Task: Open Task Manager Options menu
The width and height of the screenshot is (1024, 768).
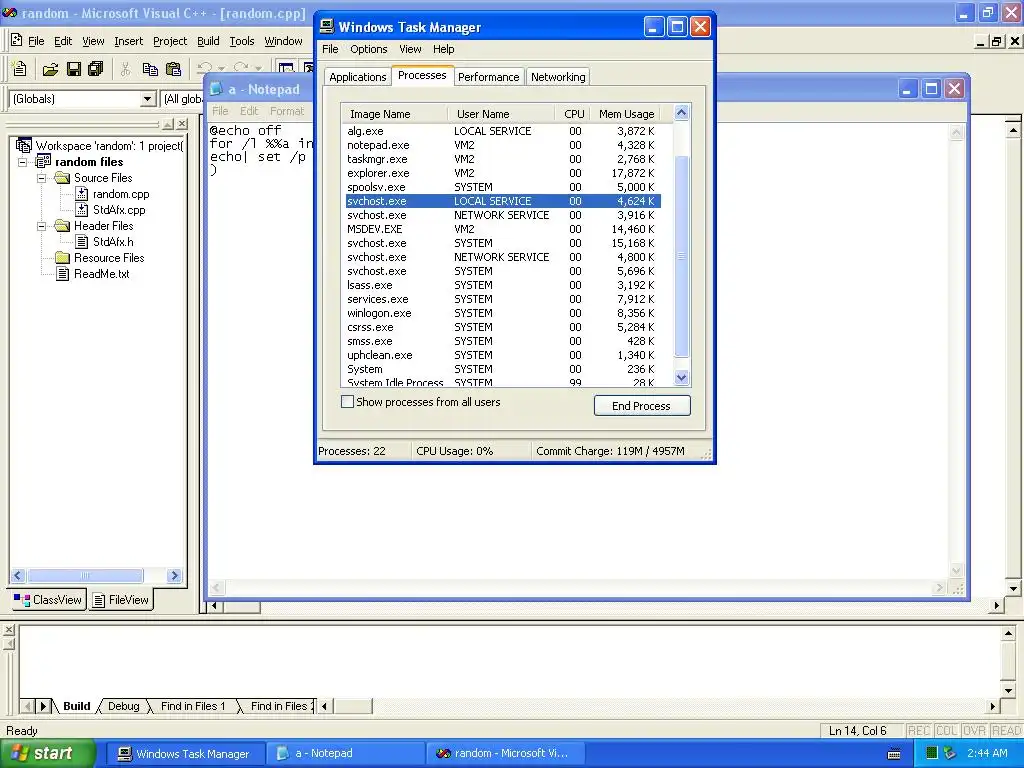Action: point(368,49)
